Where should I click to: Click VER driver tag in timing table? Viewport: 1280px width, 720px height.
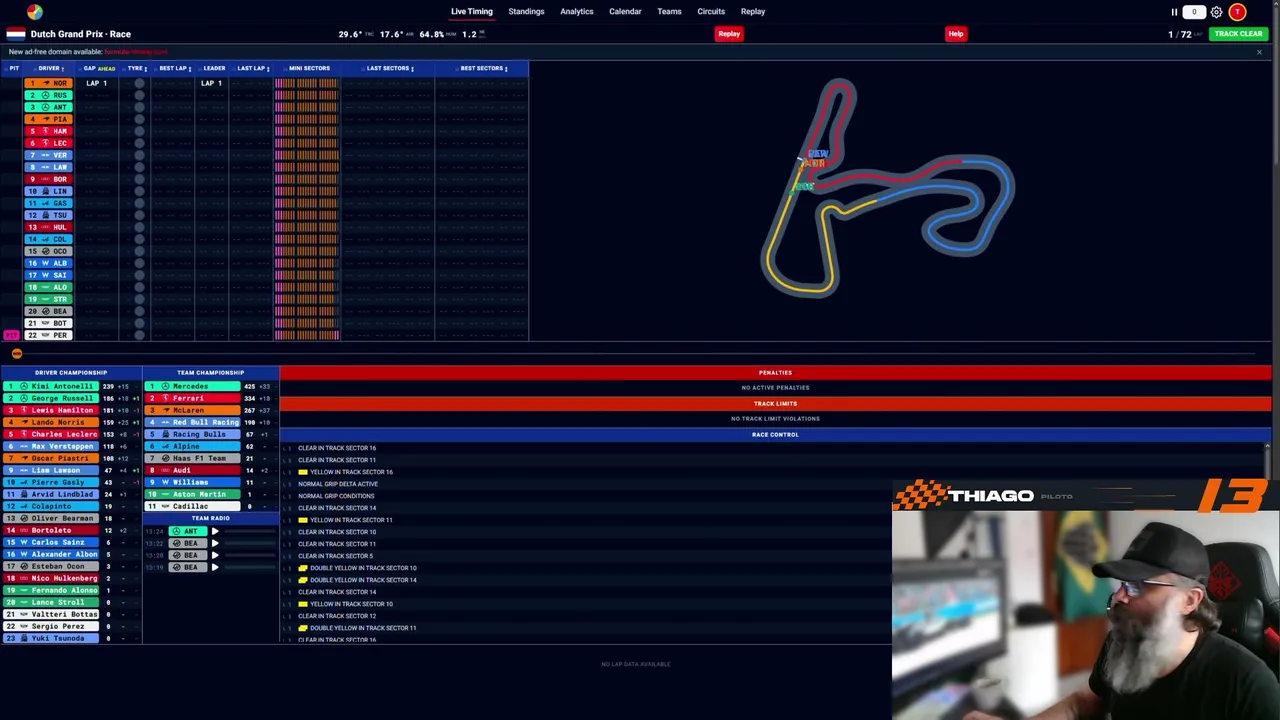pos(47,155)
